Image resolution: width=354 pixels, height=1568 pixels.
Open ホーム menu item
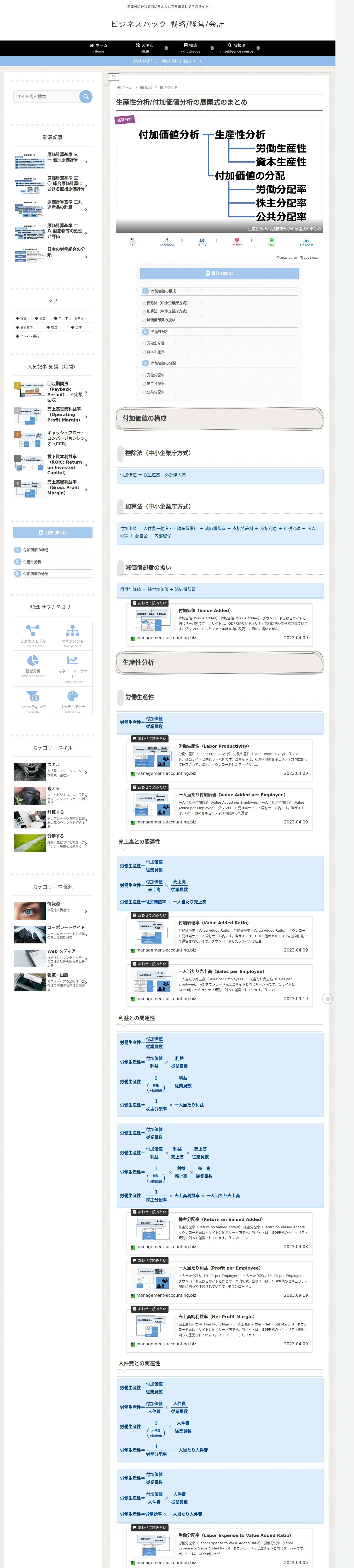click(98, 48)
